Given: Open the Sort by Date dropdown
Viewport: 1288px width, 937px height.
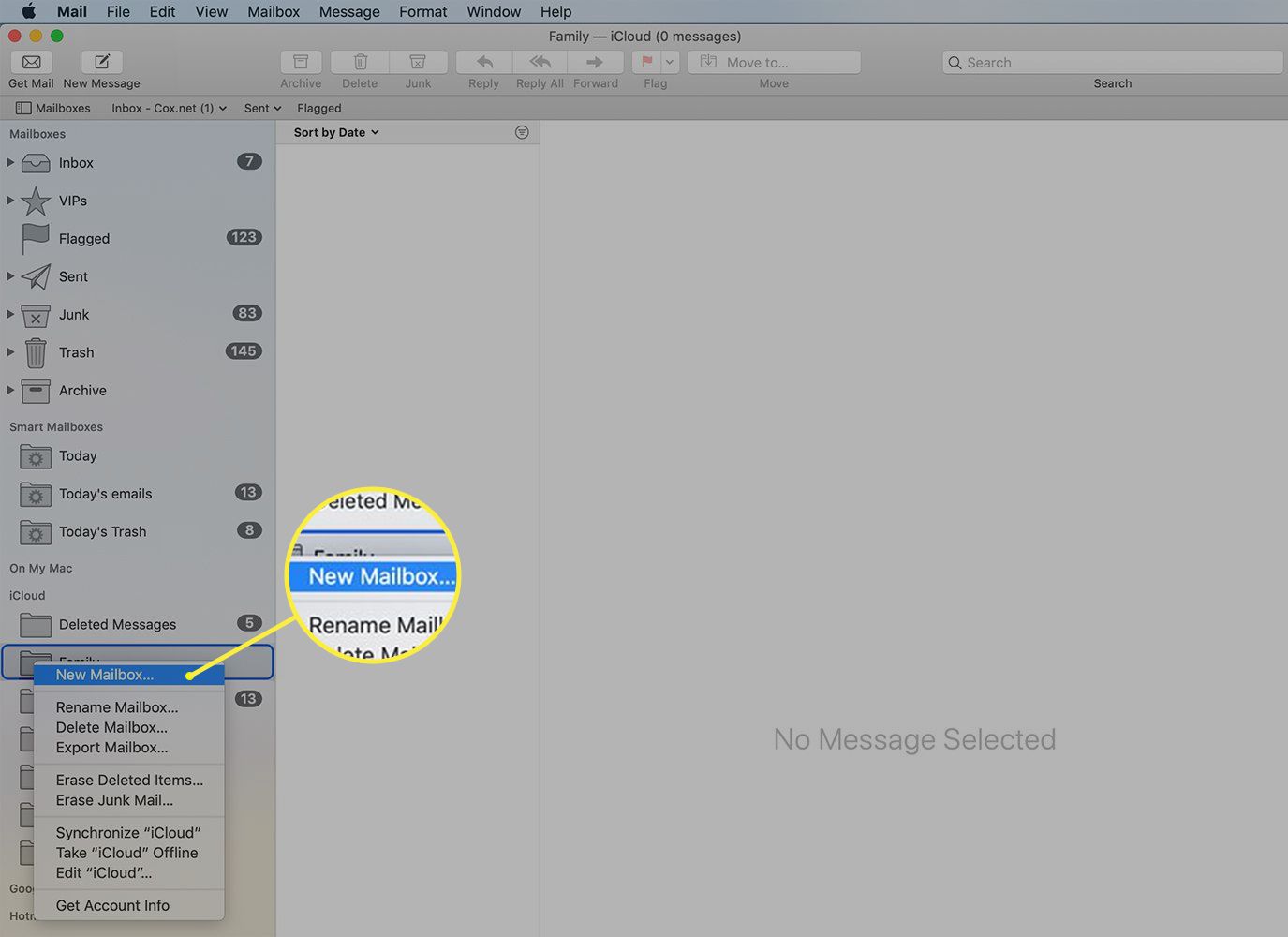Looking at the screenshot, I should [336, 132].
